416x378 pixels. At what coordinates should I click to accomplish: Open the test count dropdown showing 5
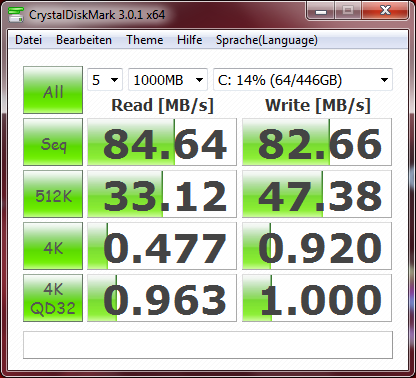105,80
